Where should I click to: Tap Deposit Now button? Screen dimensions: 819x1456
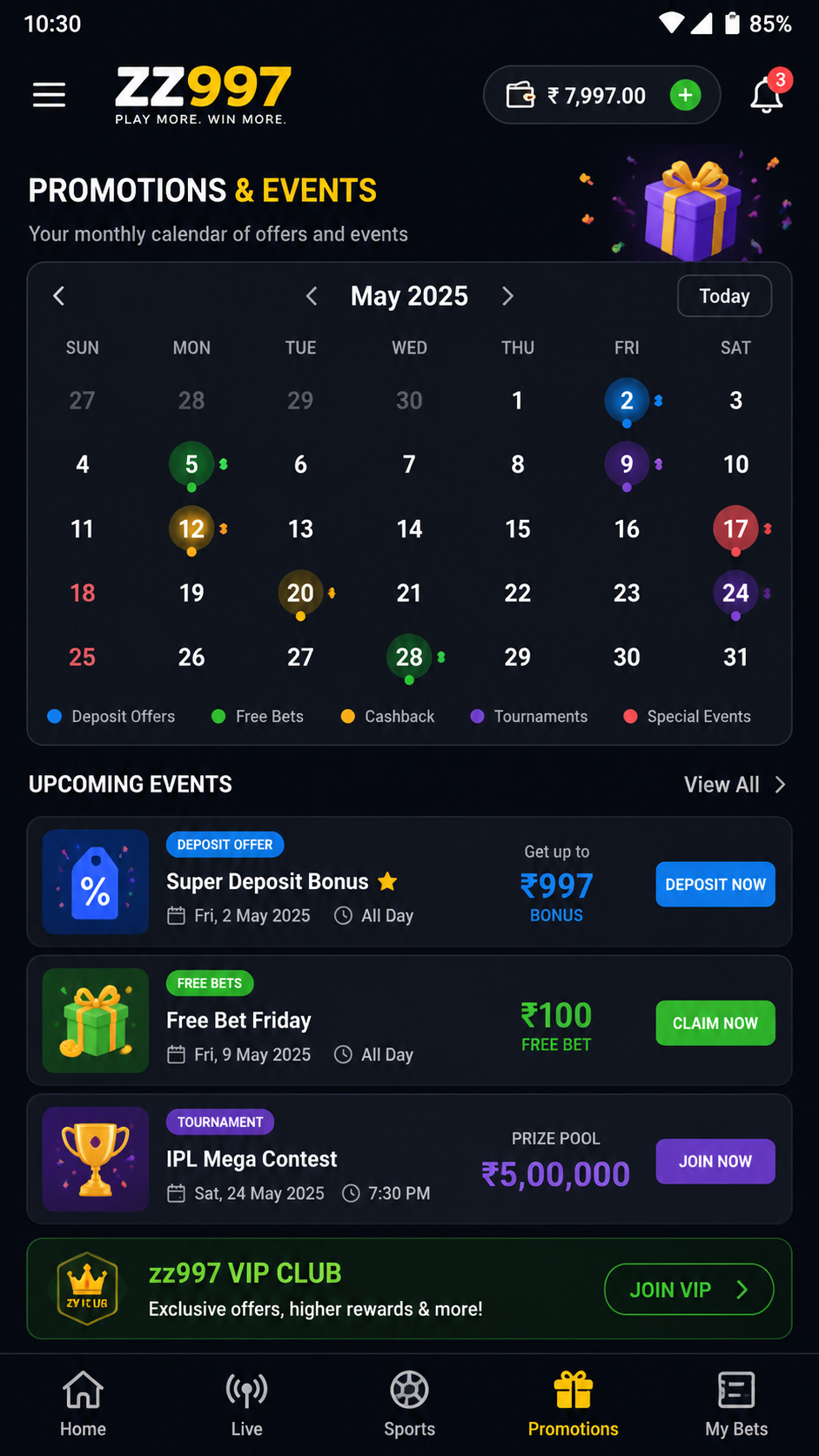[x=715, y=884]
